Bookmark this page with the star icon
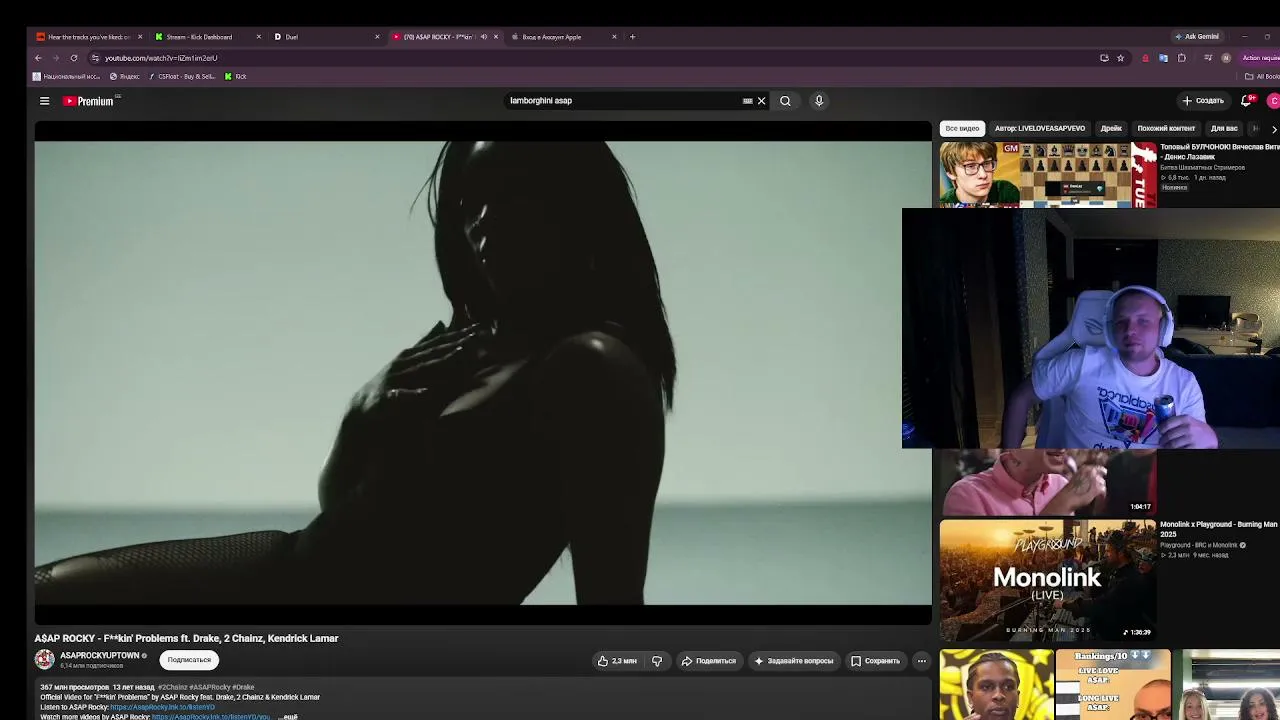This screenshot has width=1280, height=720. (x=1120, y=58)
